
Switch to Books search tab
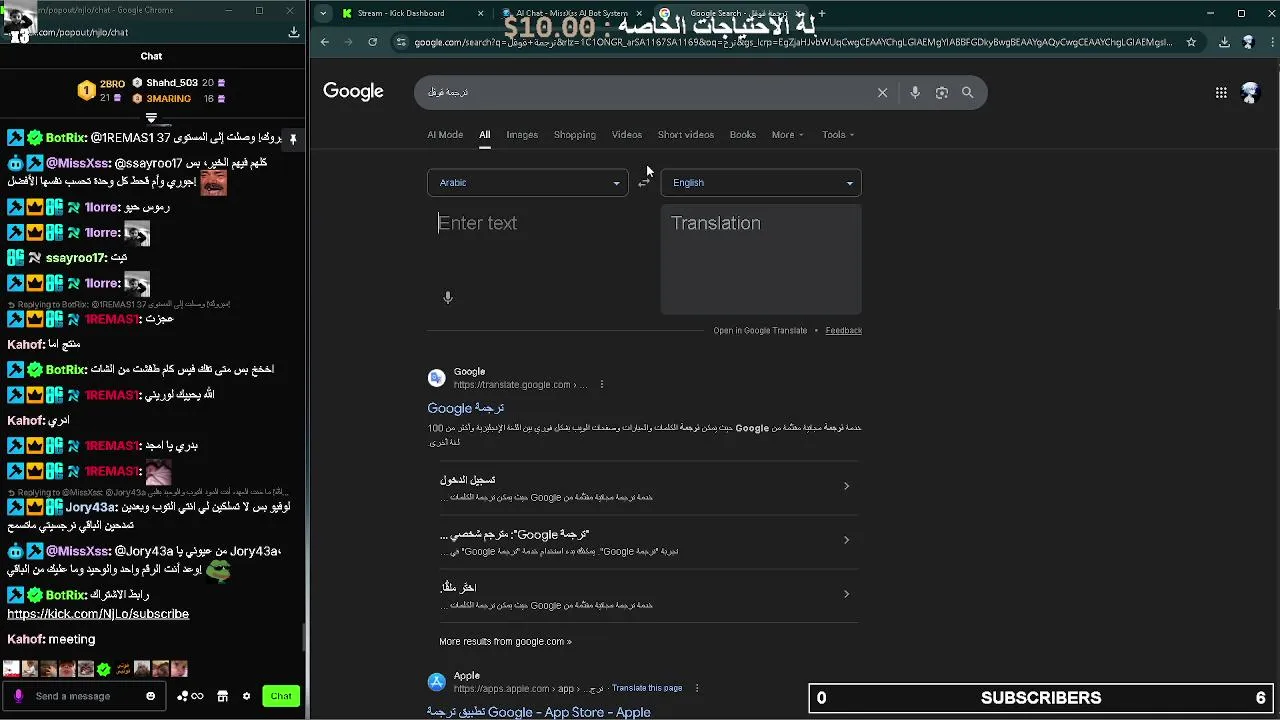(x=743, y=134)
